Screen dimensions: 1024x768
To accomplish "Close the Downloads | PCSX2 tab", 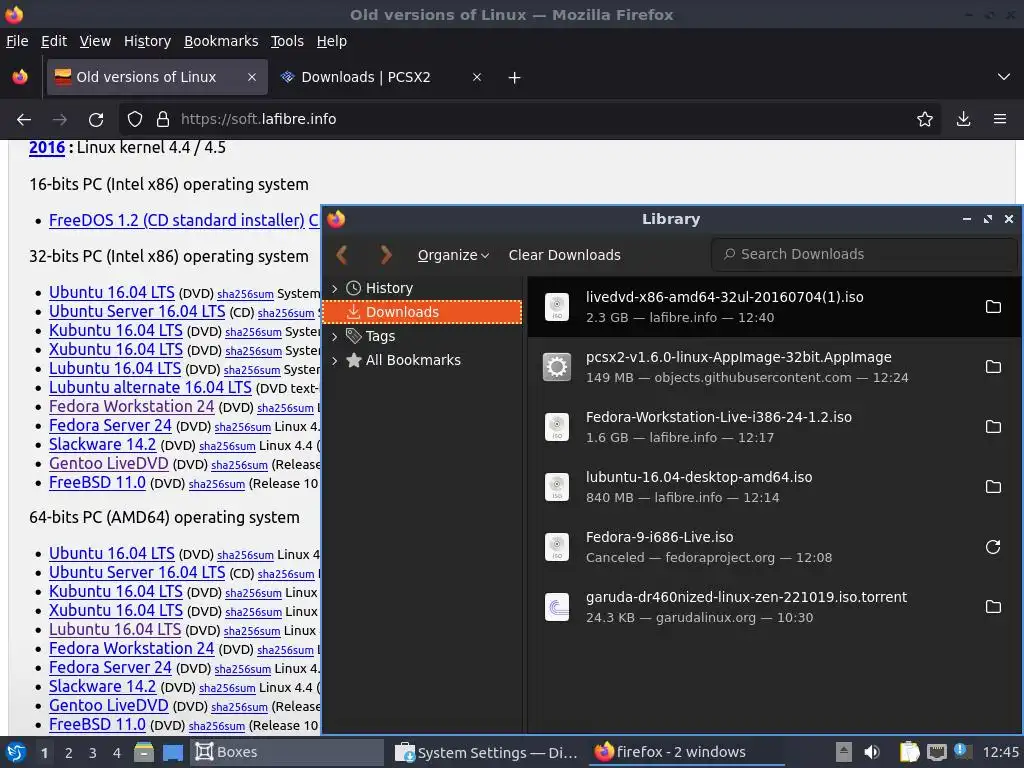I will point(477,77).
